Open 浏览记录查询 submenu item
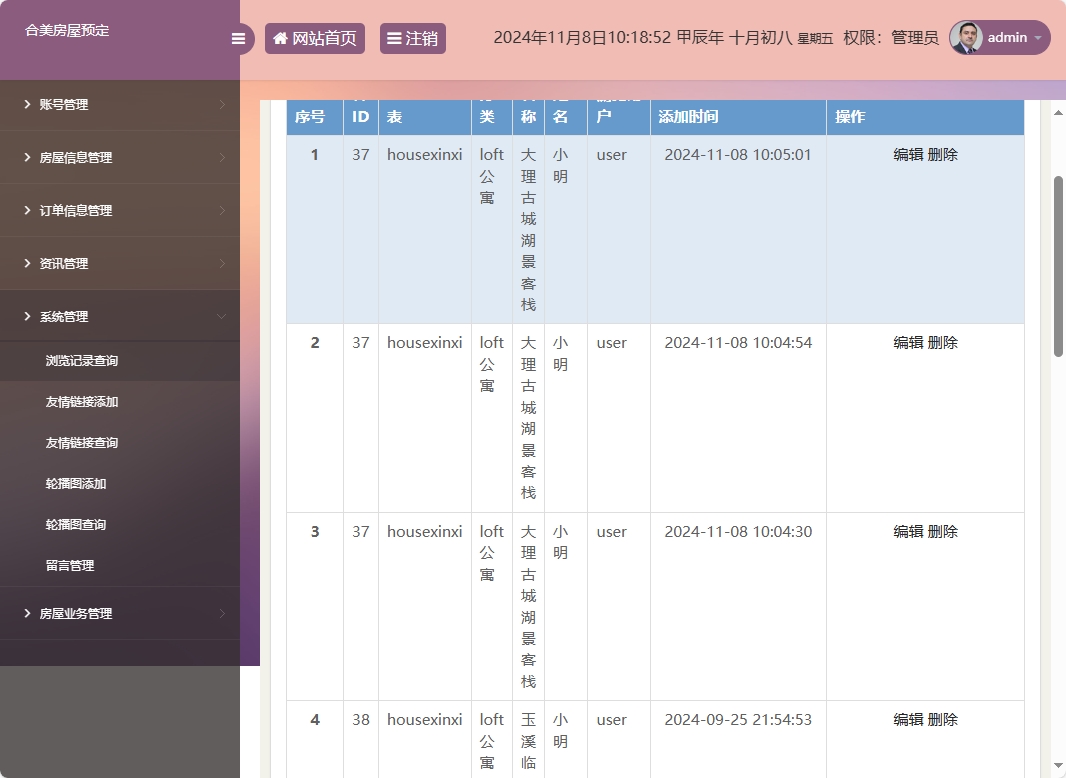1066x778 pixels. (82, 361)
